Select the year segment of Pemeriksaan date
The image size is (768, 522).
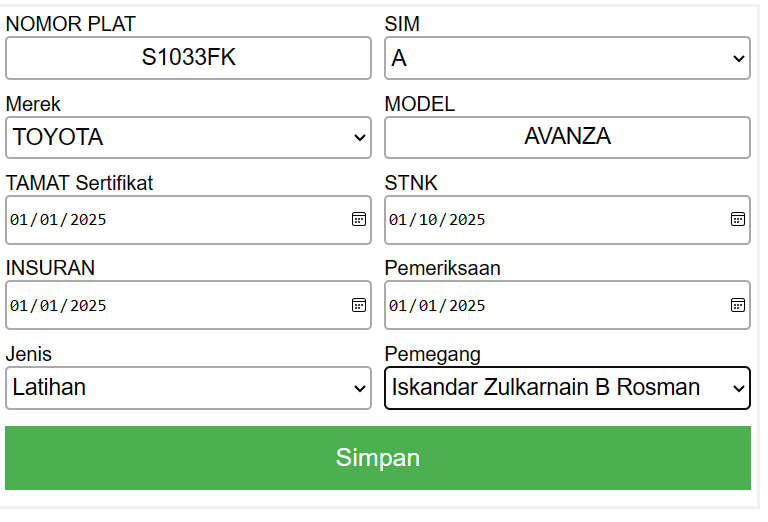pos(466,306)
